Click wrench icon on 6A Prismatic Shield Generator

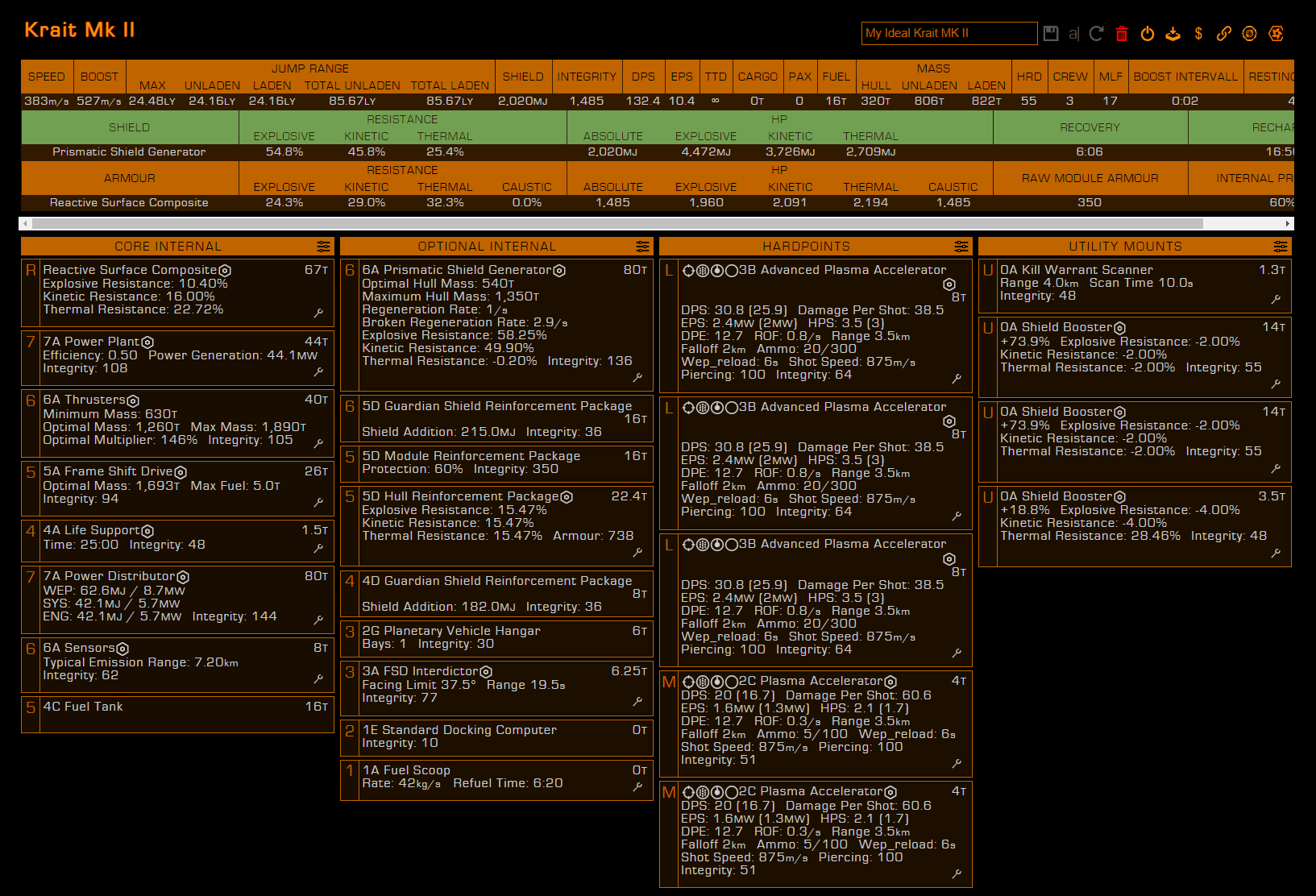638,377
